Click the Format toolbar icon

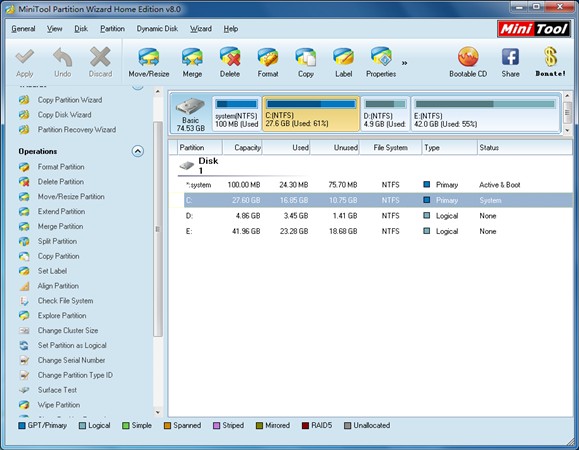pos(268,57)
